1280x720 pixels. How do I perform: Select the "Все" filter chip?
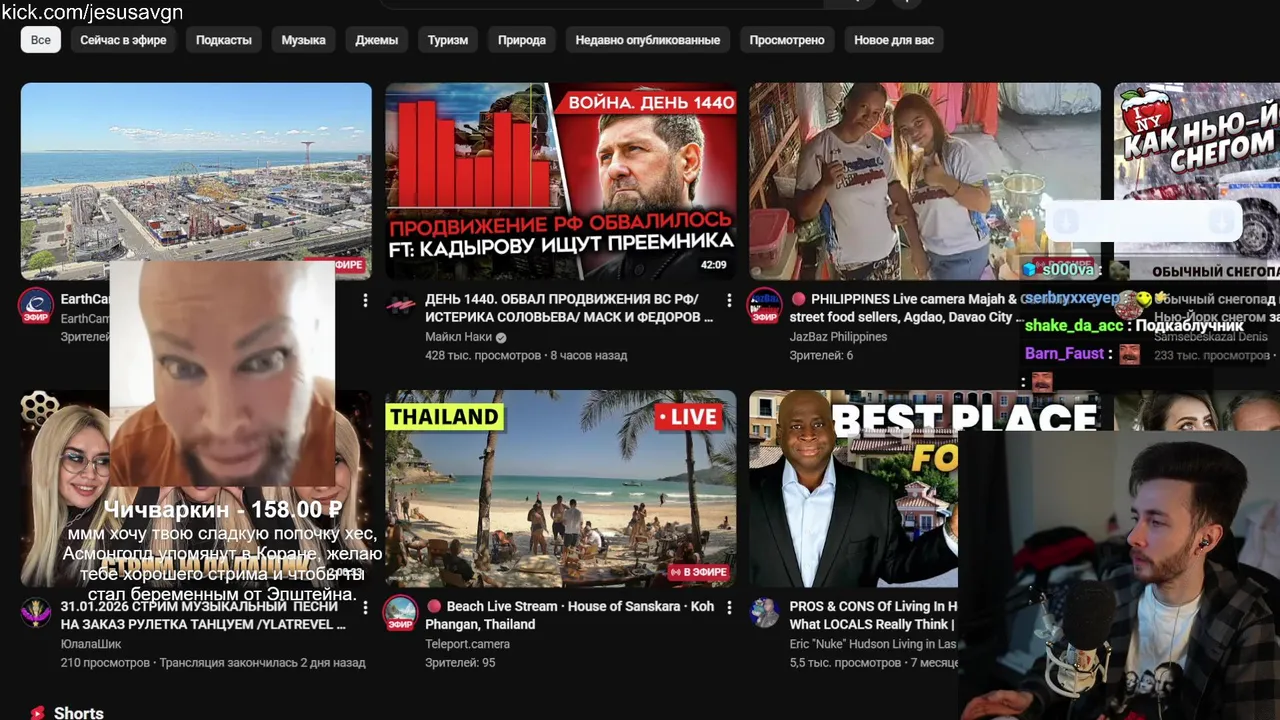coord(40,40)
